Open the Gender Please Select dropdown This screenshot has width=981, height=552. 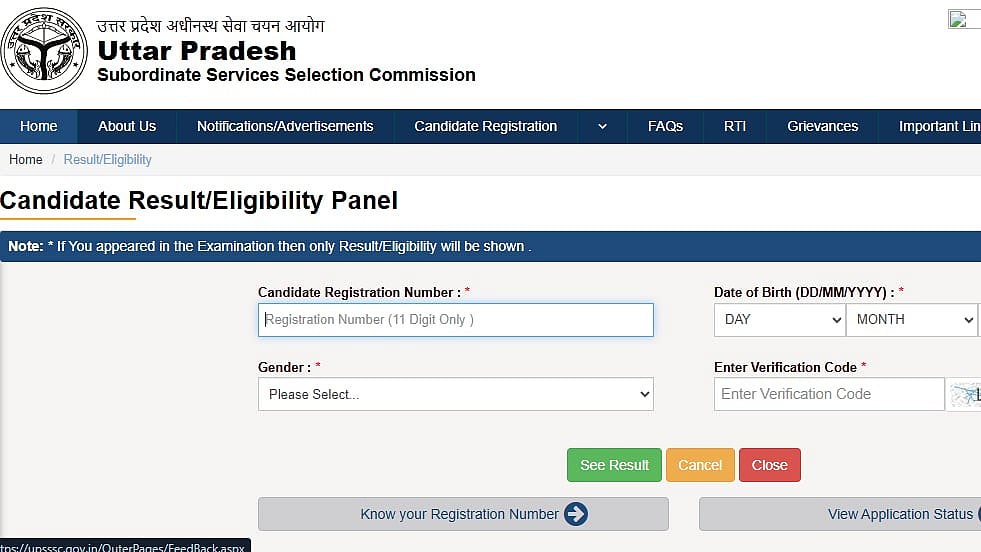pyautogui.click(x=455, y=394)
